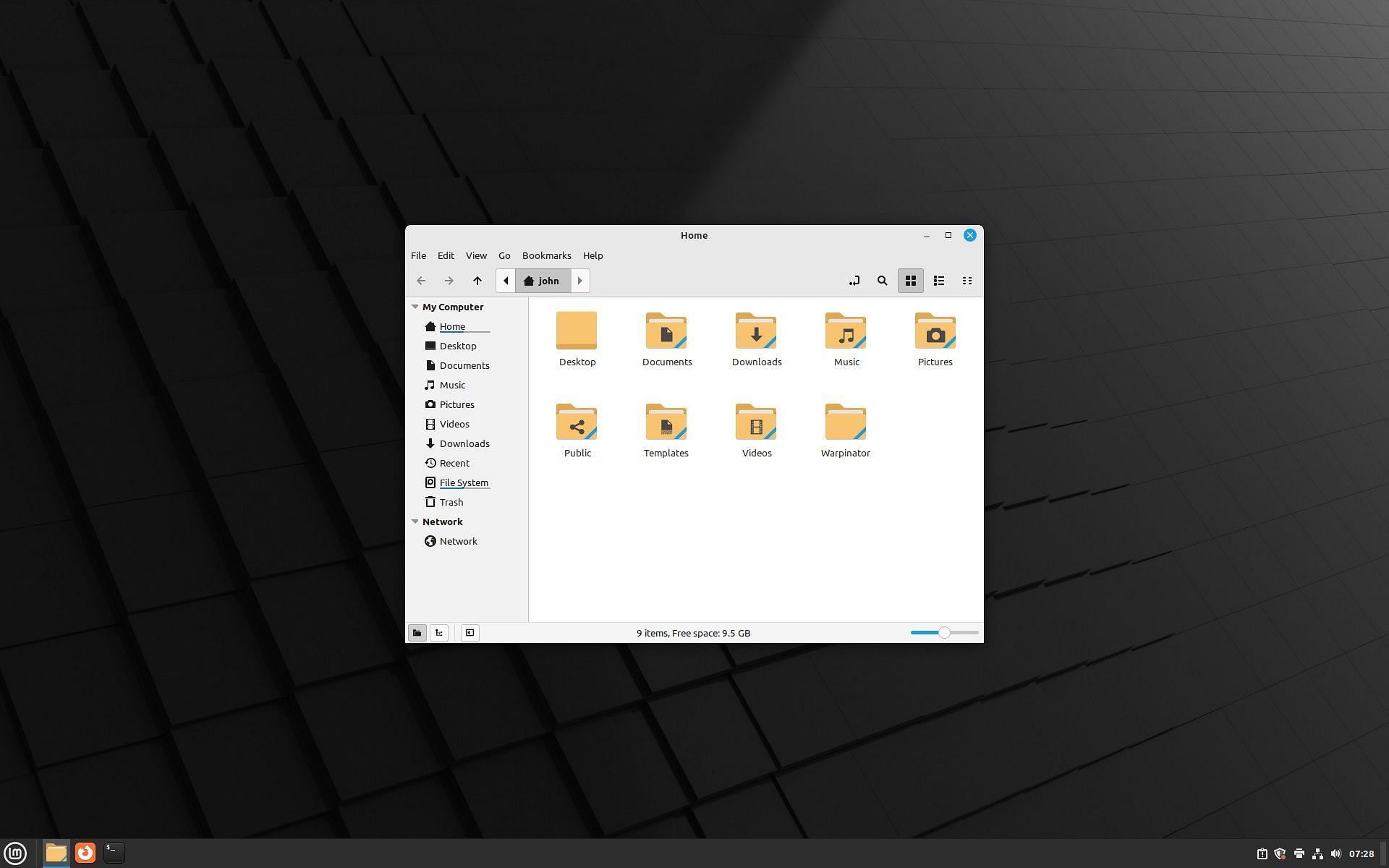Image resolution: width=1389 pixels, height=868 pixels.
Task: Open search in file manager
Action: tap(882, 281)
